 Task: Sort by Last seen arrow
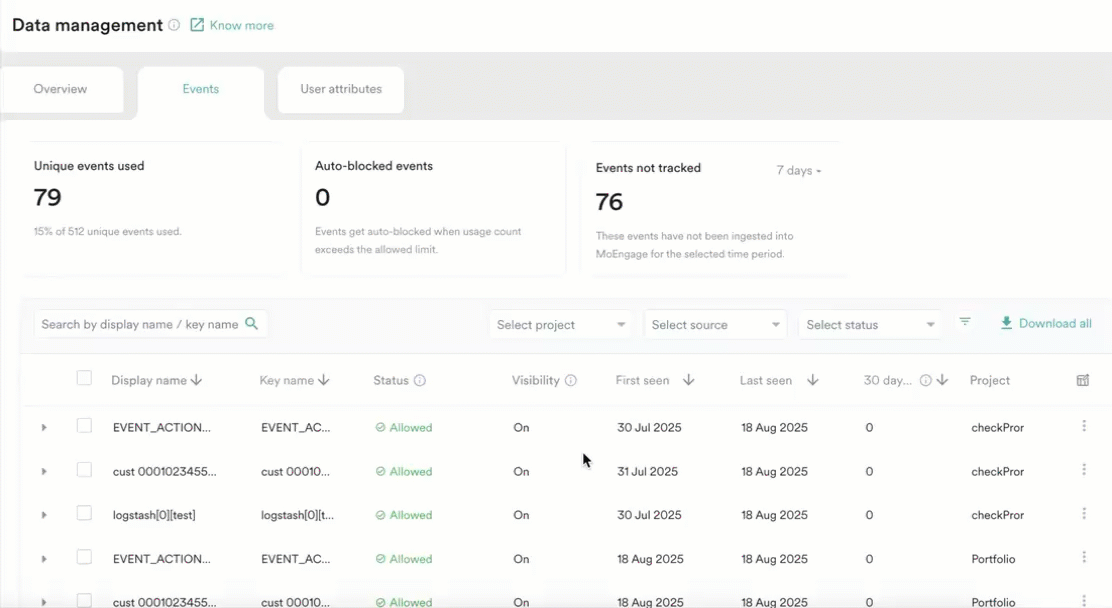click(x=813, y=380)
